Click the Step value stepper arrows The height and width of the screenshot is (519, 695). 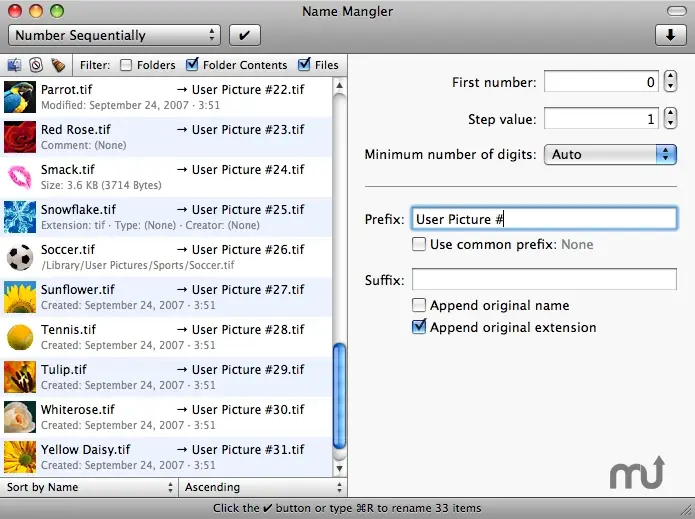coord(670,118)
